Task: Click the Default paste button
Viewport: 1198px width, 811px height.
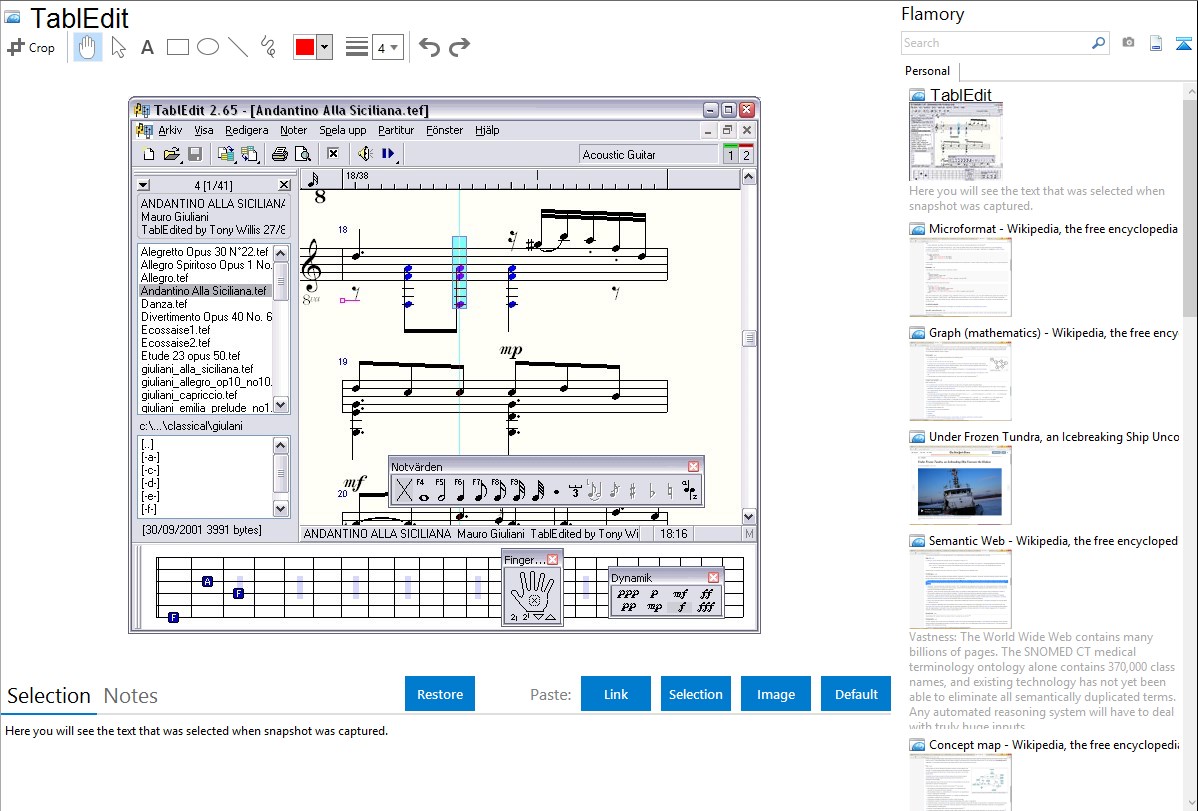Action: pyautogui.click(x=856, y=694)
